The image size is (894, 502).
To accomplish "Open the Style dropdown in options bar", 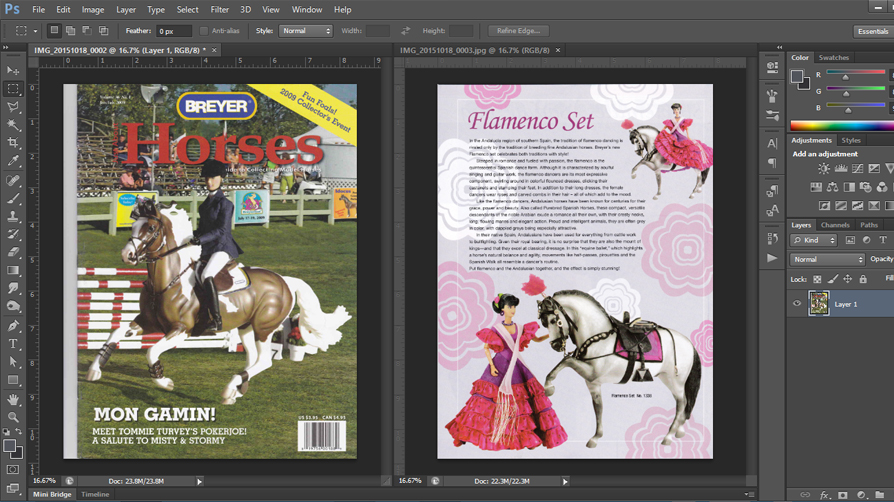I will point(306,31).
